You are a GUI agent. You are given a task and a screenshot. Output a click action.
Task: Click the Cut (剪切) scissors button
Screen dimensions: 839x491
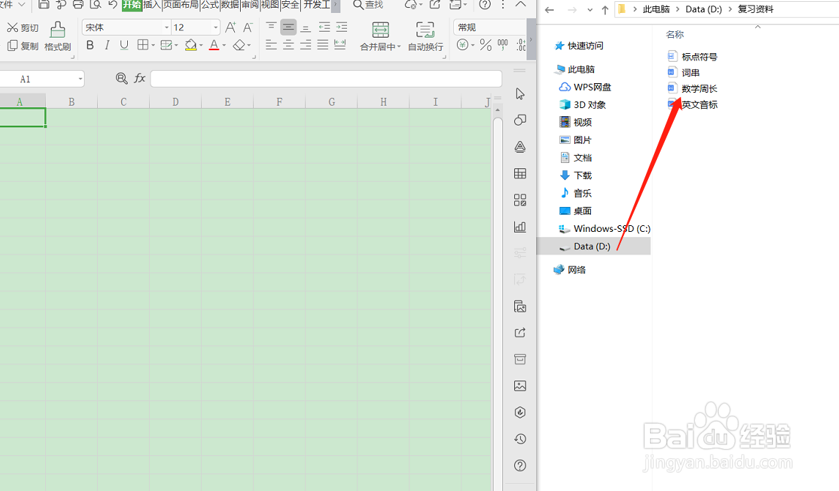(x=22, y=28)
